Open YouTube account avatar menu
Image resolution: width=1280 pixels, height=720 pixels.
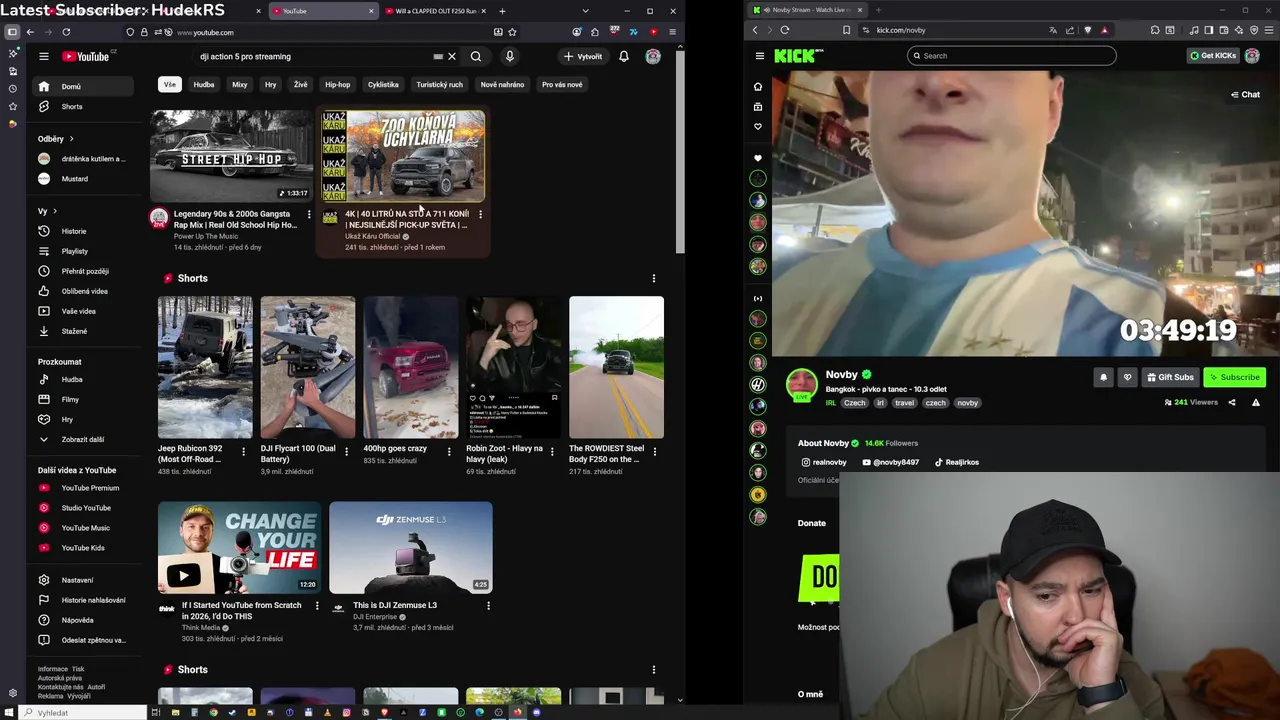[653, 56]
